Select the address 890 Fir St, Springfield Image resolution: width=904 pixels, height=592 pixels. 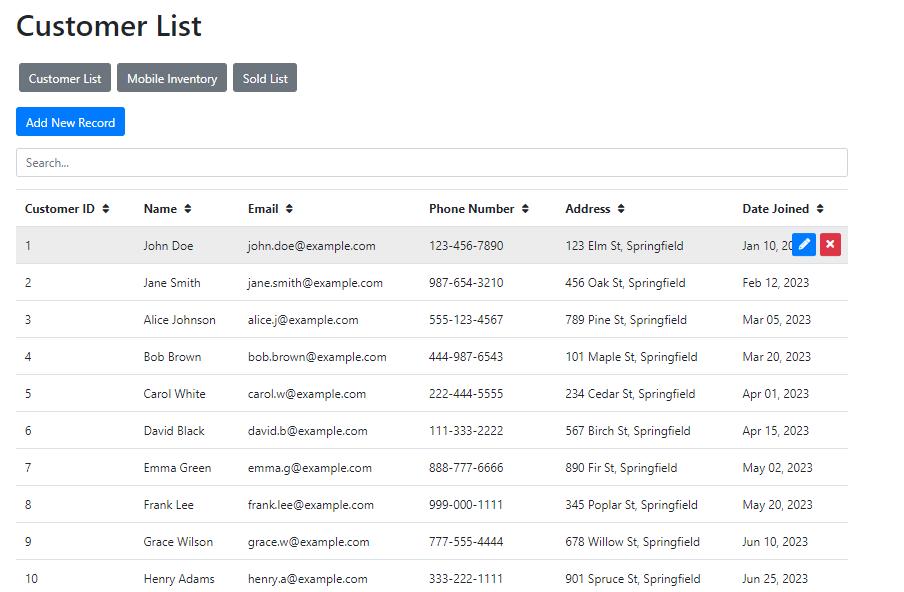621,467
